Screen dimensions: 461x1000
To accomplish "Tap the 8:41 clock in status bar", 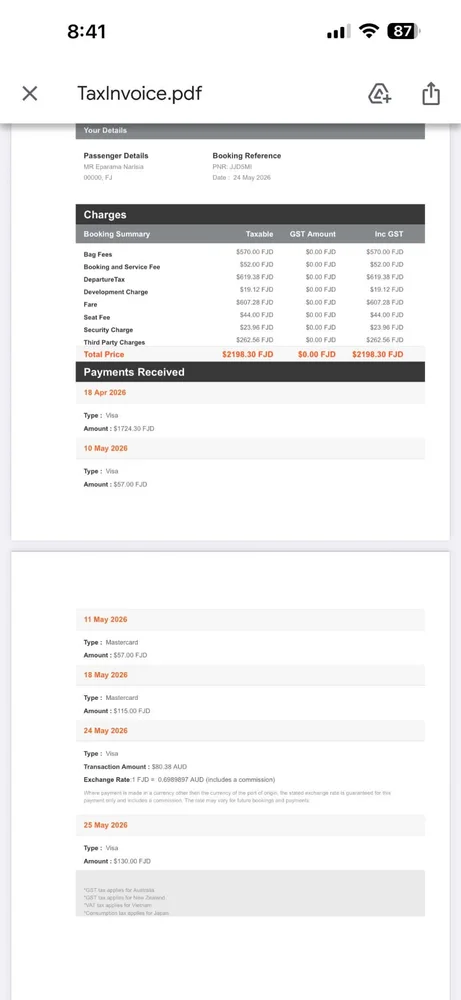I will tap(87, 31).
